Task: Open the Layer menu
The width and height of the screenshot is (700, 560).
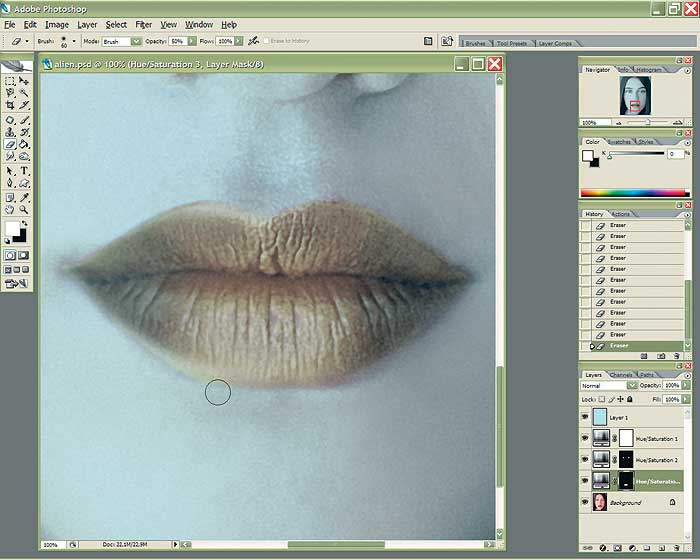Action: (87, 25)
